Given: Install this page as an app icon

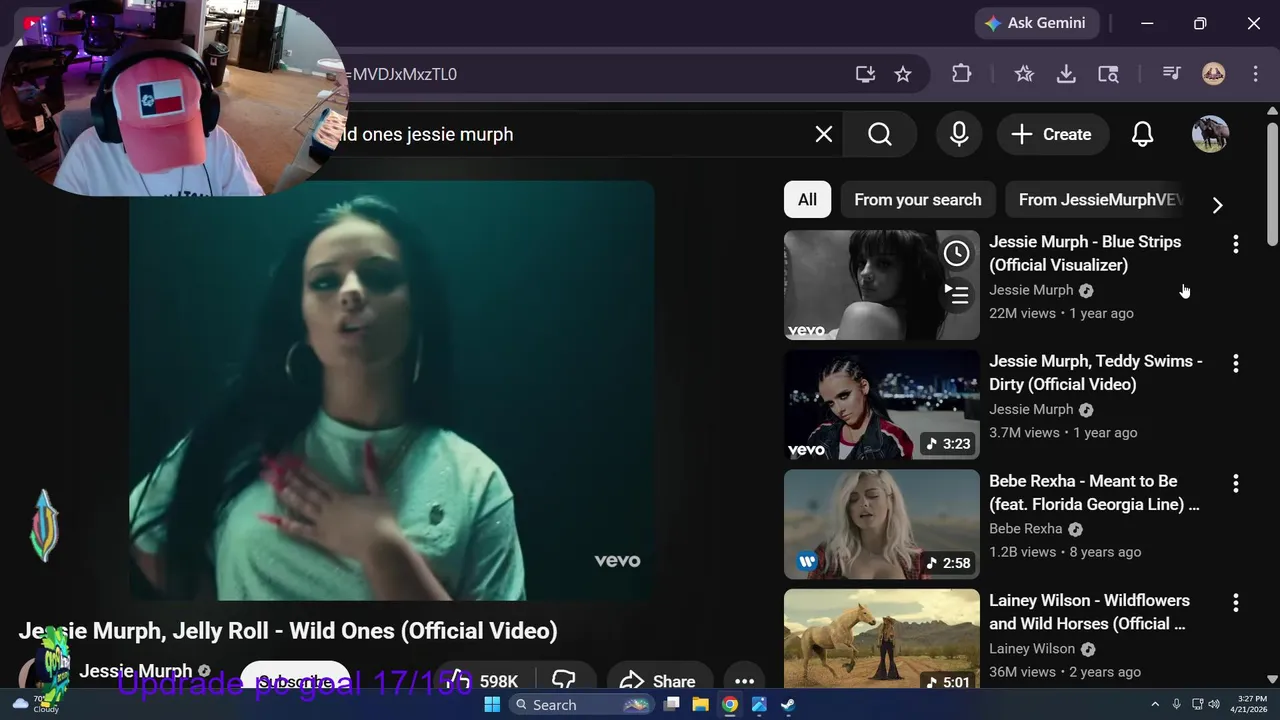Looking at the screenshot, I should click(x=865, y=74).
